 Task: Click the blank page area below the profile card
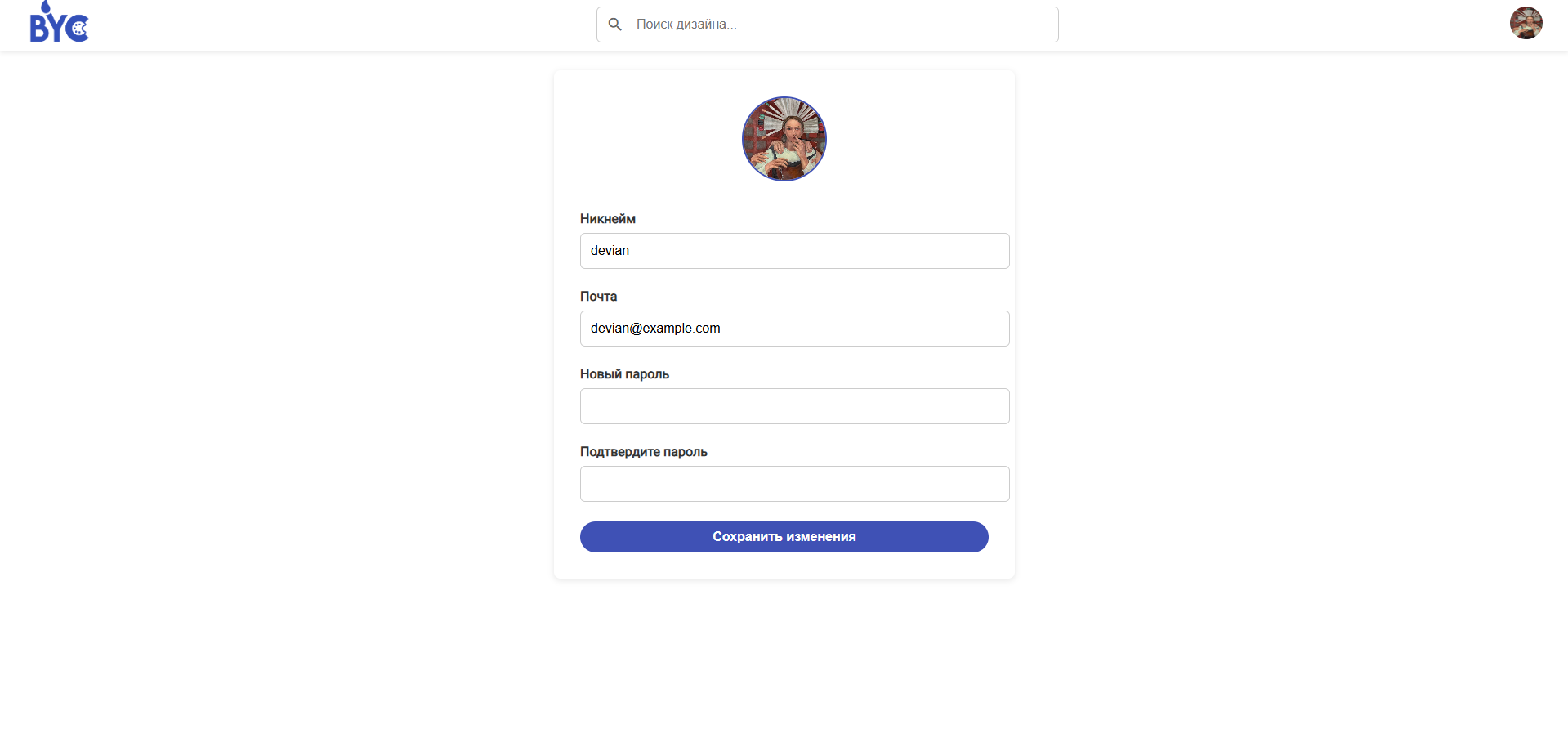tap(784, 662)
